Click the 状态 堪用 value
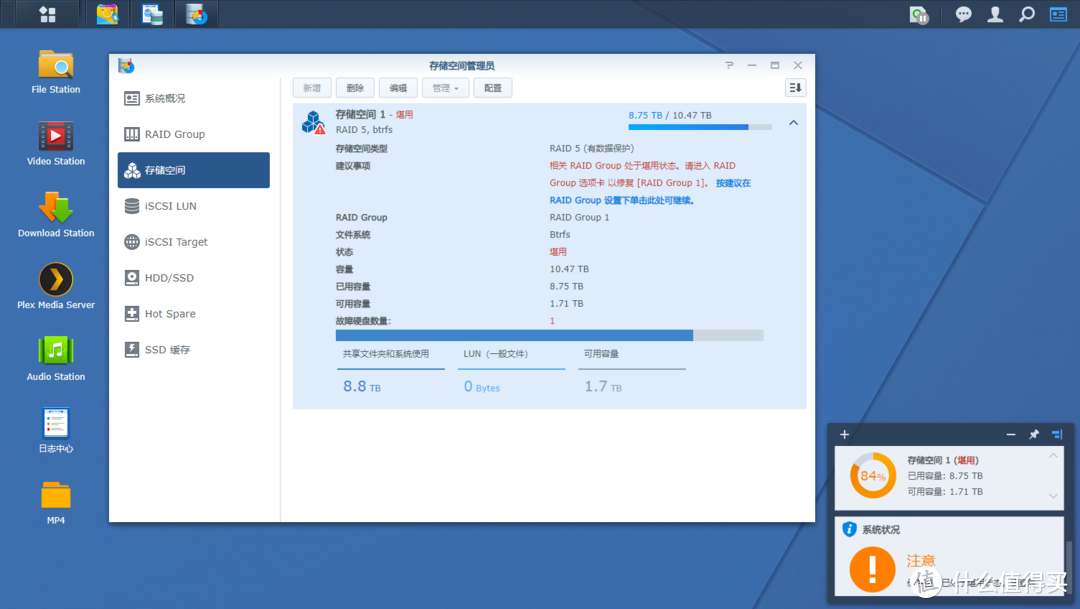 pyautogui.click(x=558, y=252)
